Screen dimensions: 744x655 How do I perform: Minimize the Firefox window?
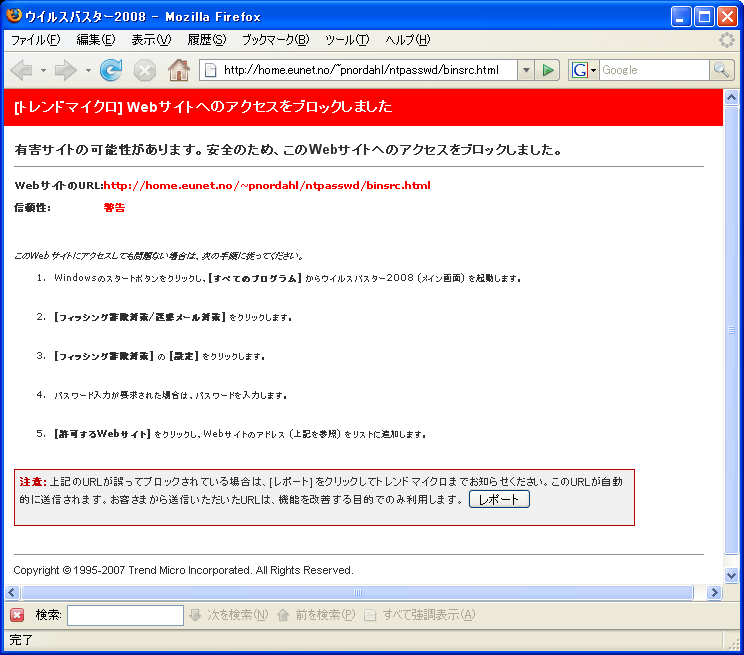coord(681,17)
